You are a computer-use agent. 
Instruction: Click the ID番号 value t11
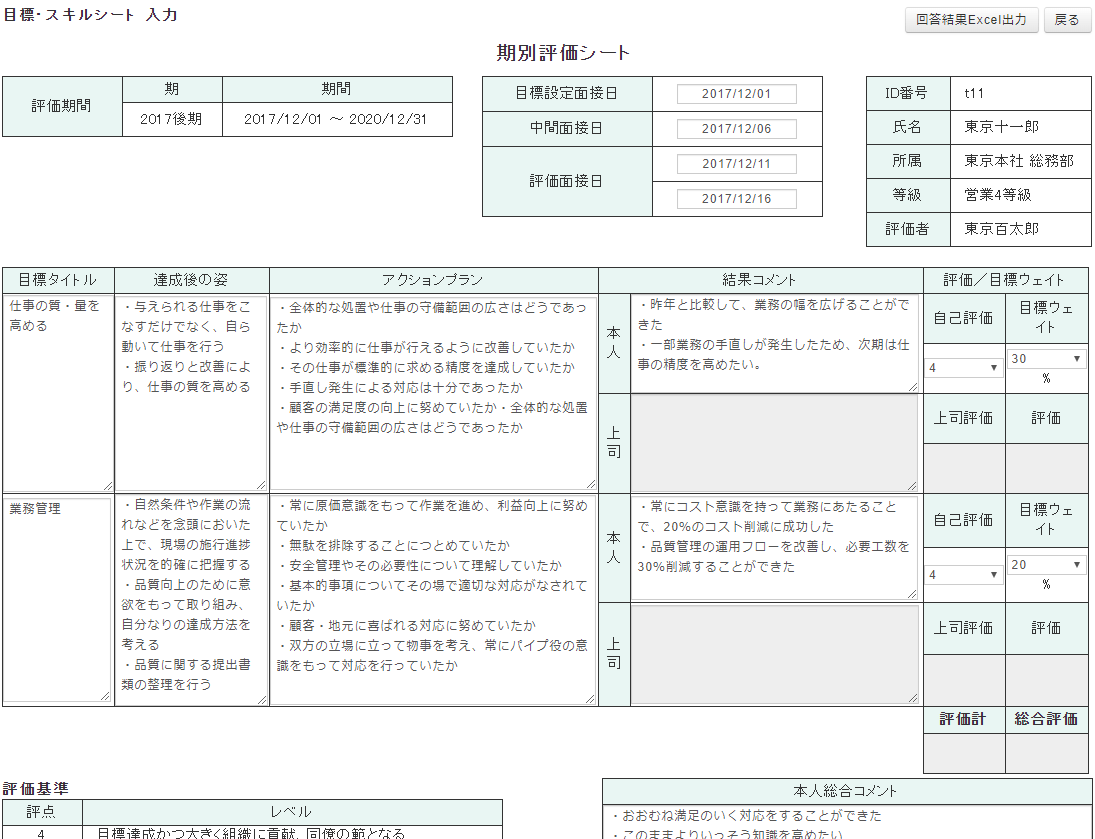974,93
